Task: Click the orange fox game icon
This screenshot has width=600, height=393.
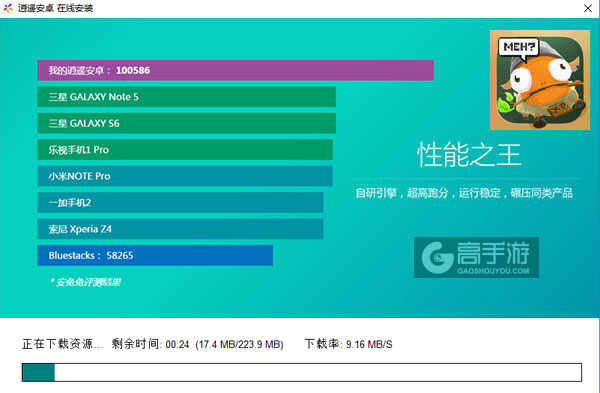Action: pyautogui.click(x=540, y=80)
